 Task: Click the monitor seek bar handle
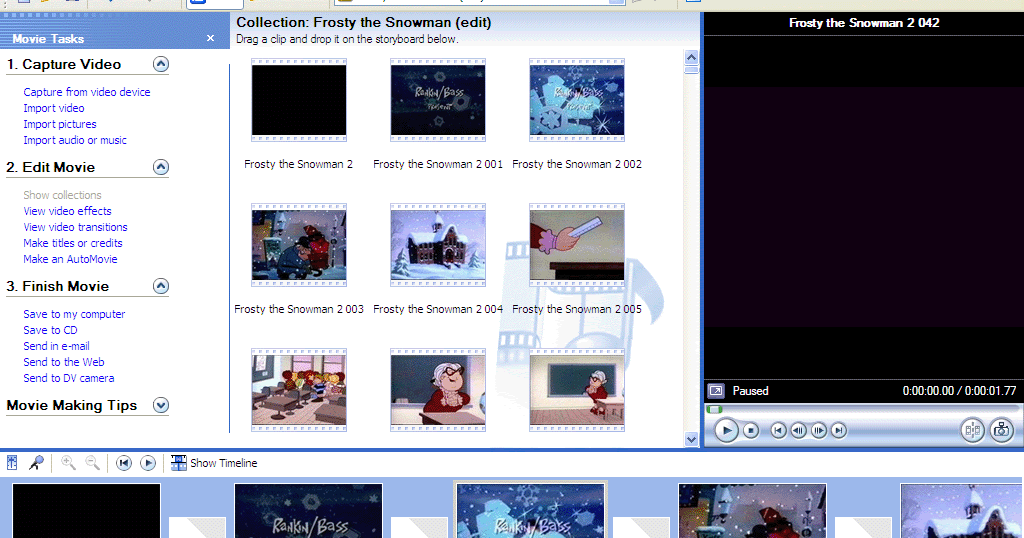click(x=714, y=409)
